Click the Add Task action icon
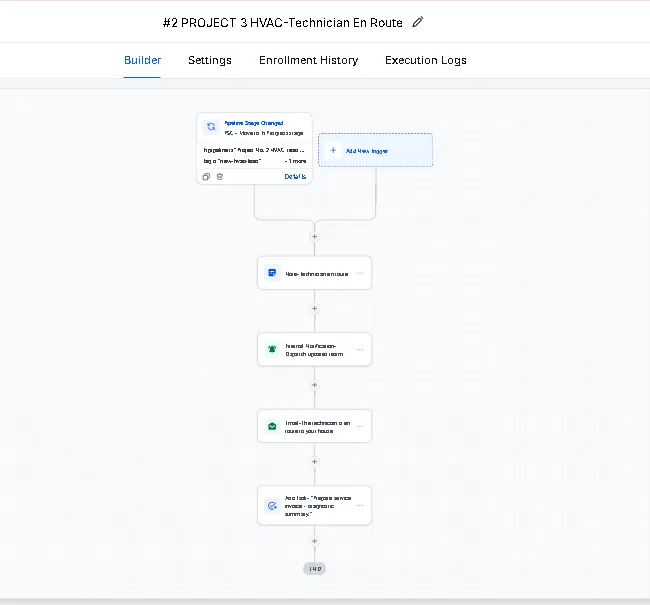Viewport: 650px width, 605px height. pyautogui.click(x=272, y=506)
